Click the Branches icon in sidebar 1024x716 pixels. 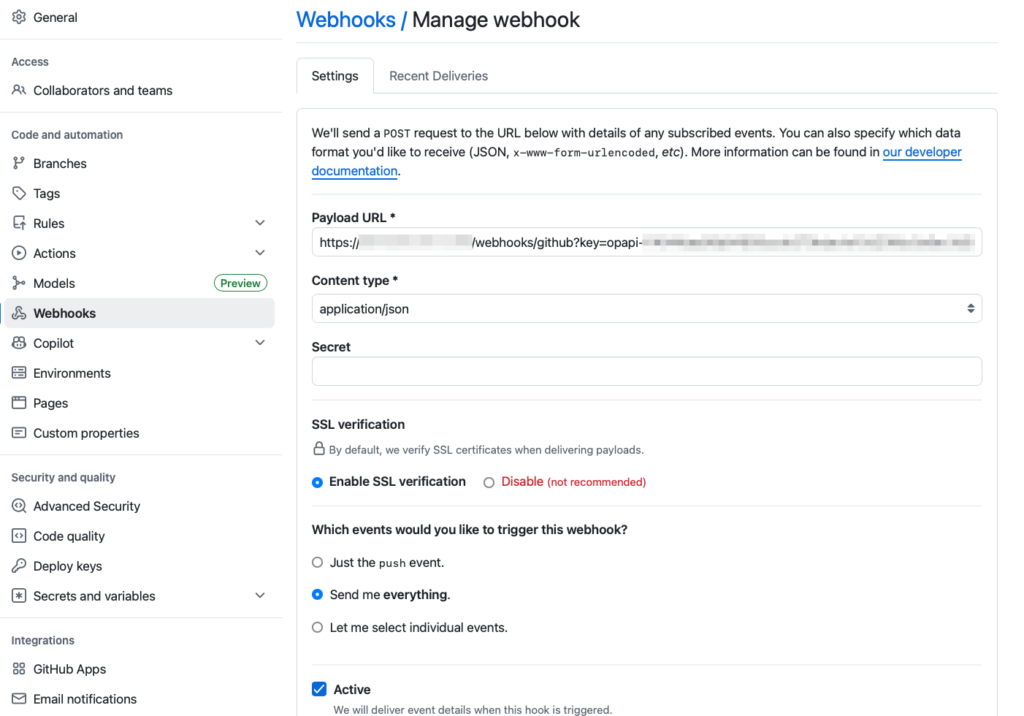point(19,163)
